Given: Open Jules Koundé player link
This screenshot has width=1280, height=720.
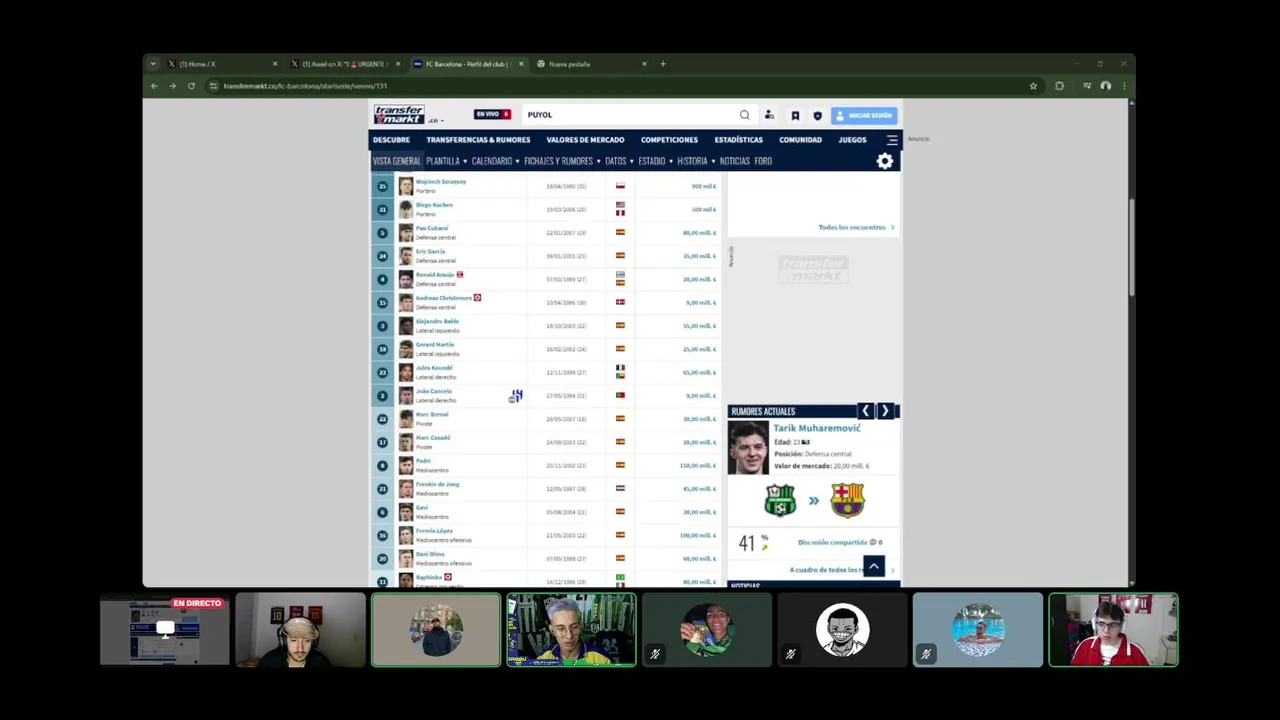Looking at the screenshot, I should 434,368.
